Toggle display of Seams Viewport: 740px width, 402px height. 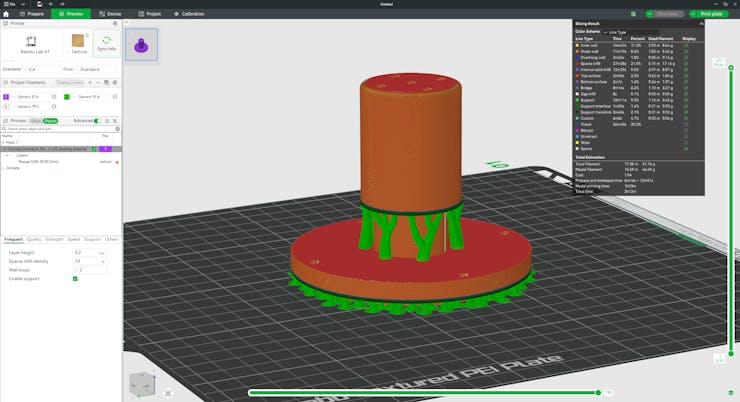tap(686, 149)
